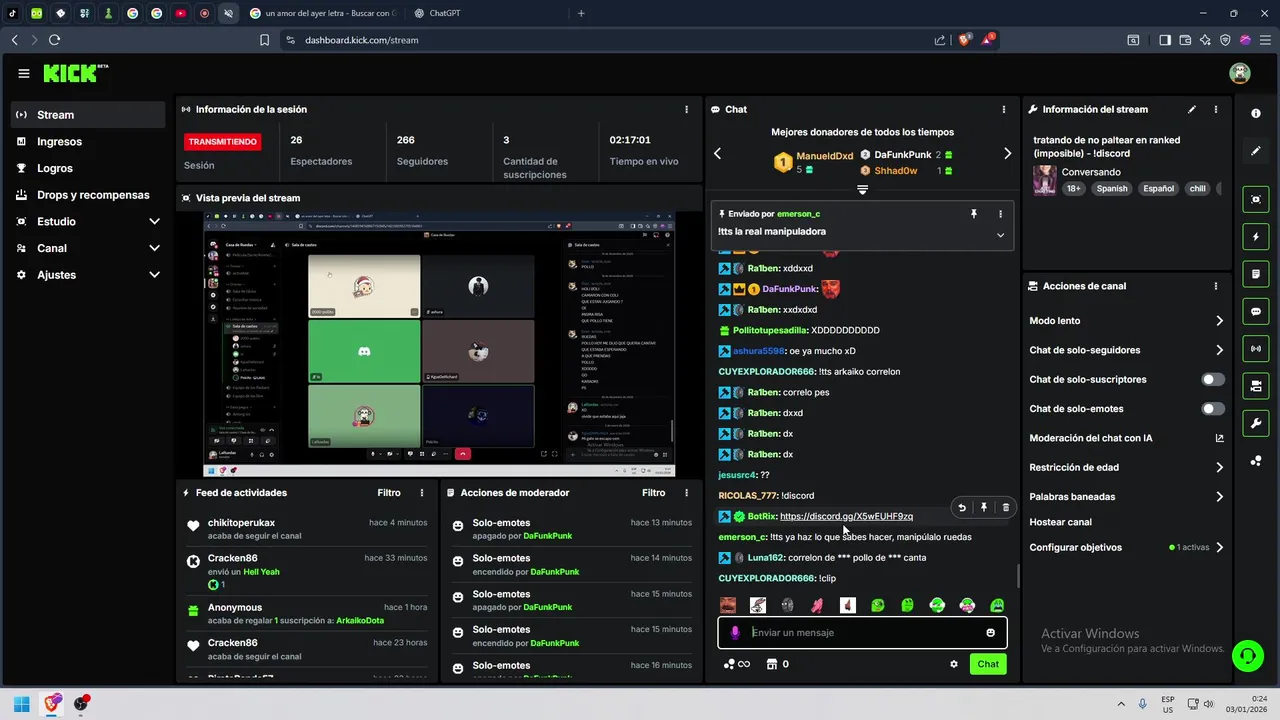Viewport: 1280px width, 720px height.
Task: Expand the pinned message chevron
Action: [x=1000, y=235]
